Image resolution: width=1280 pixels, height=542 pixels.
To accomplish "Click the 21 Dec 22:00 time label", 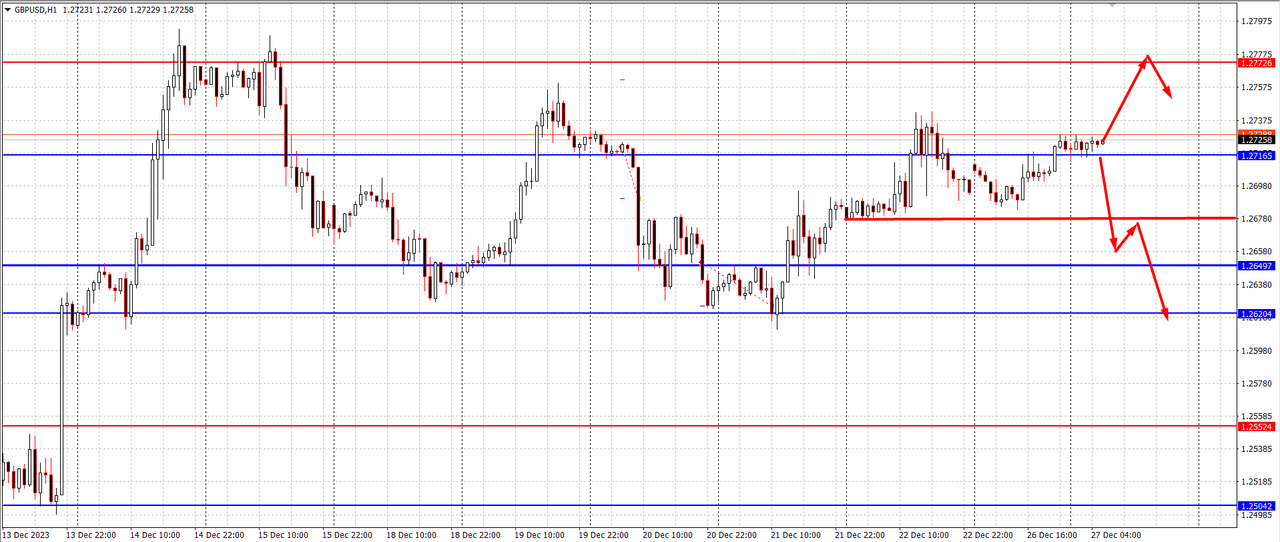I will coord(859,535).
